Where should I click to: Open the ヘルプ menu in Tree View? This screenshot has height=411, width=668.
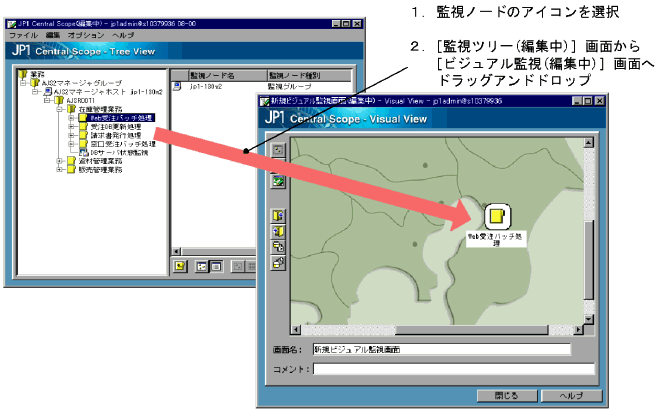click(x=123, y=35)
